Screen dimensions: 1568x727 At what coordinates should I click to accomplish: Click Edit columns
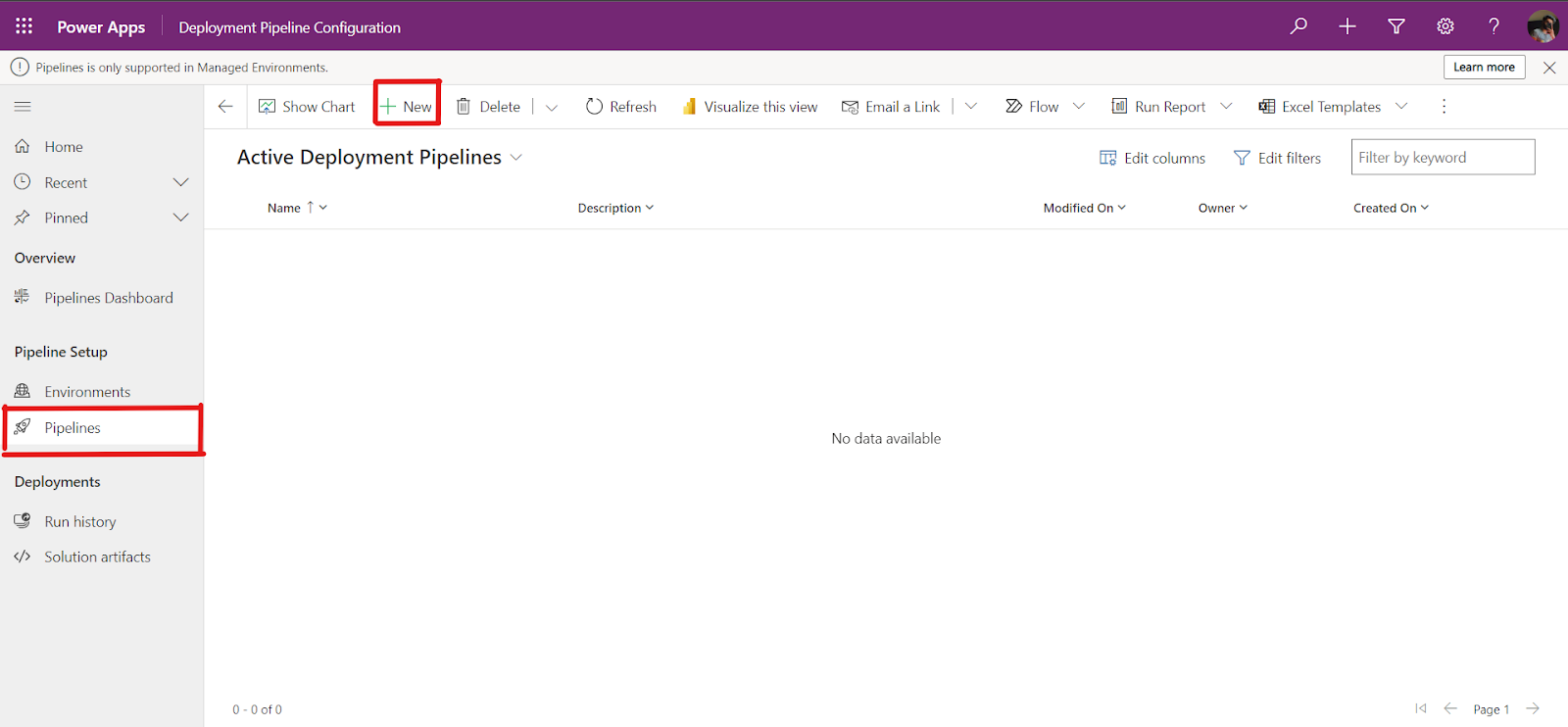tap(1152, 158)
